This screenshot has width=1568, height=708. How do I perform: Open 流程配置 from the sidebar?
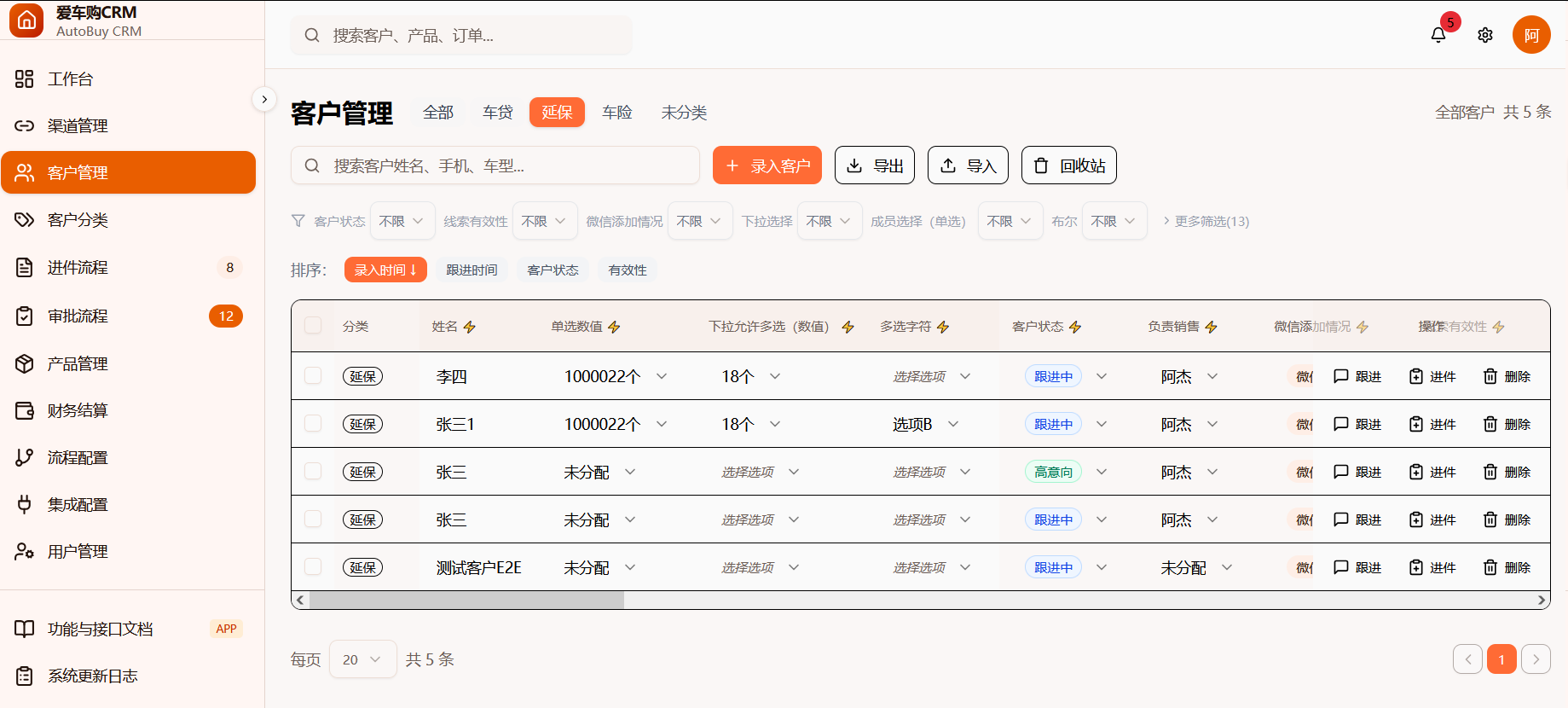click(x=128, y=457)
